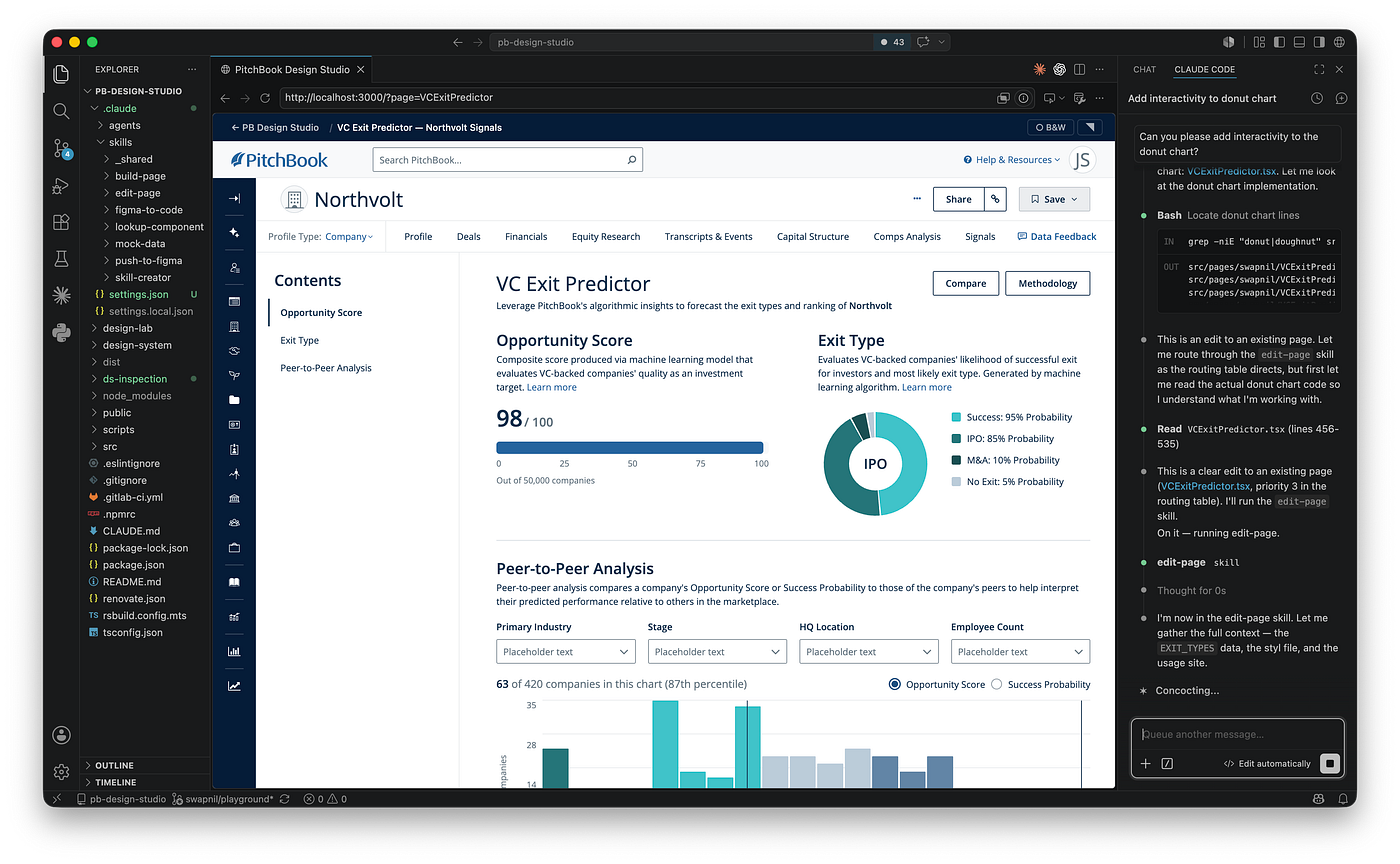
Task: Switch to the CHAT tab
Action: [x=1144, y=70]
